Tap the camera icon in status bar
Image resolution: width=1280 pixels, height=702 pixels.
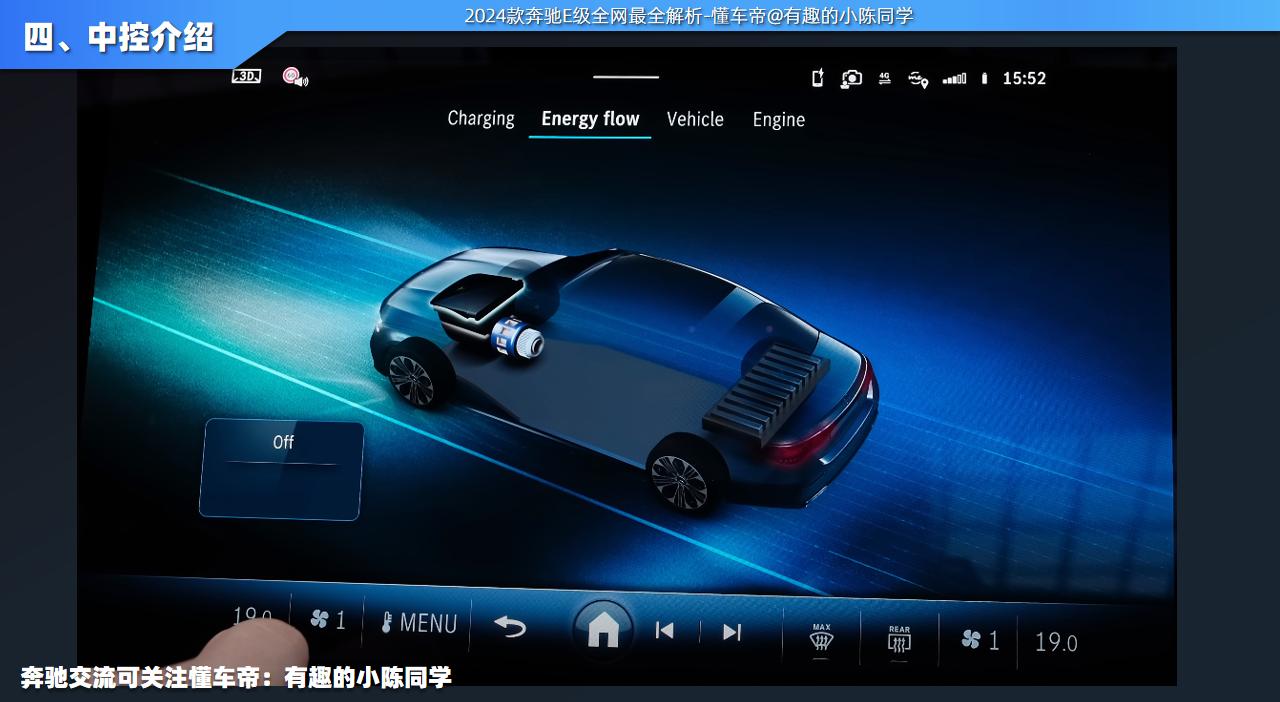[851, 79]
